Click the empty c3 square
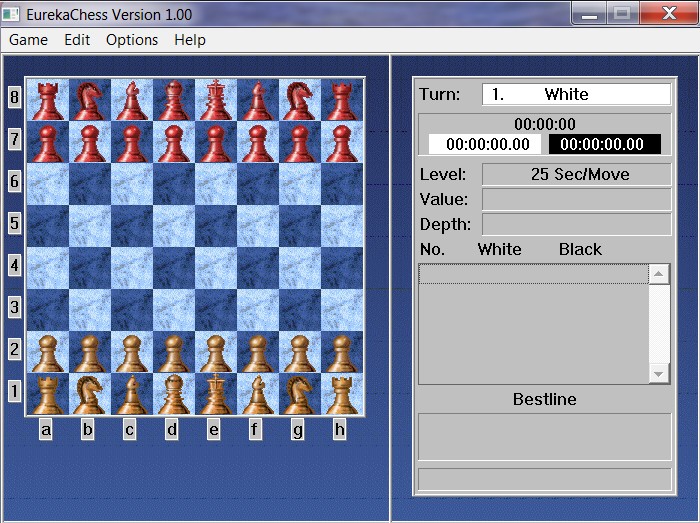Image resolution: width=700 pixels, height=523 pixels. coord(132,310)
